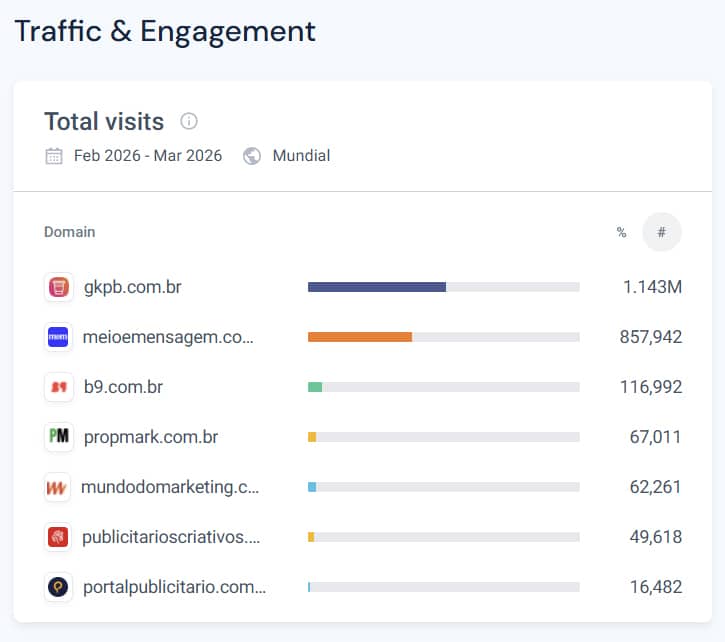
Task: Open the b9.com.br domain link
Action: (123, 387)
